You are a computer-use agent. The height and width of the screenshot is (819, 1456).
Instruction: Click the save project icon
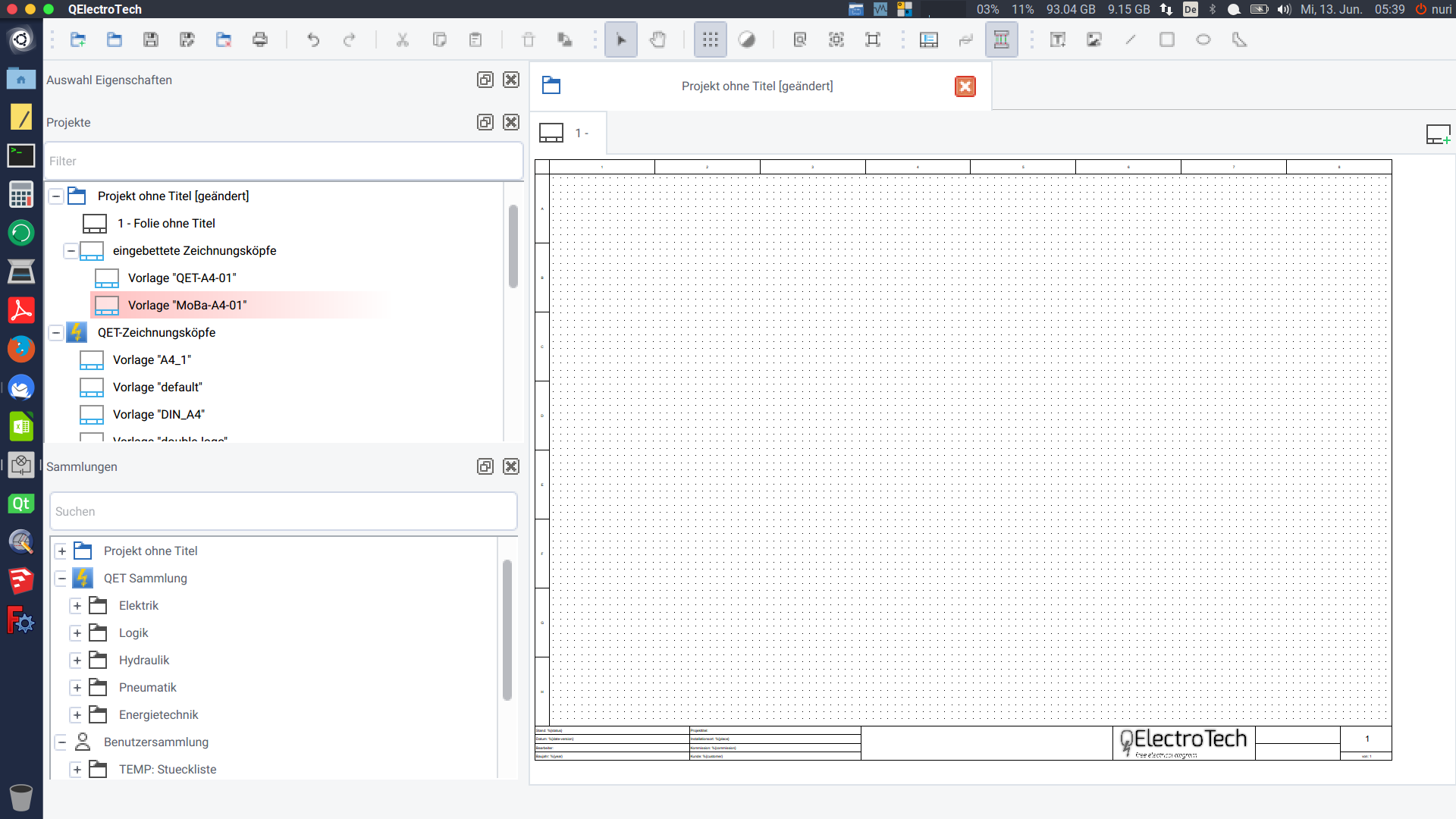point(151,40)
